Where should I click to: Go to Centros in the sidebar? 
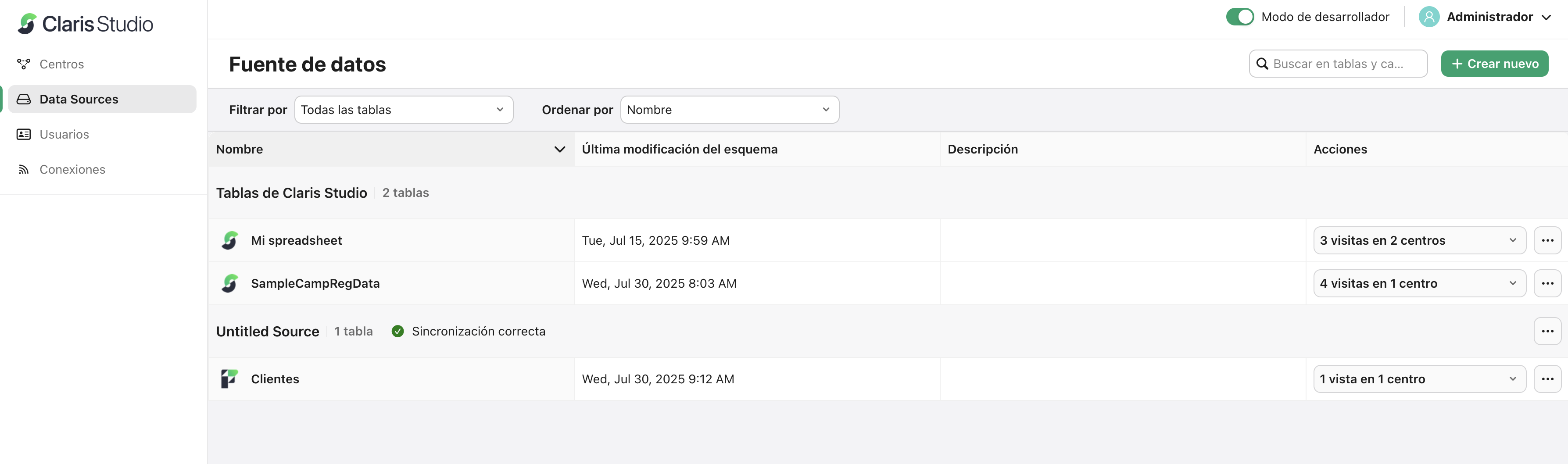[x=61, y=64]
